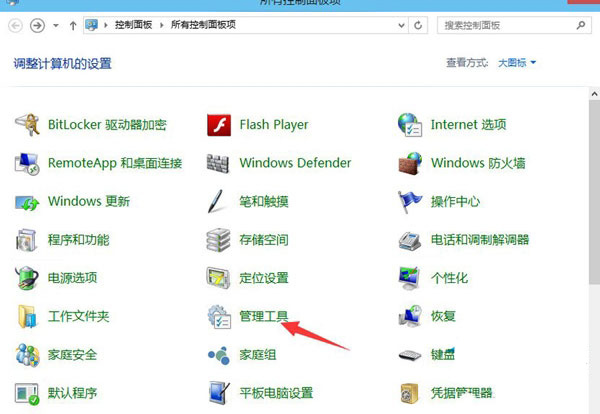Open the 操作中心 flag icon

pyautogui.click(x=410, y=202)
